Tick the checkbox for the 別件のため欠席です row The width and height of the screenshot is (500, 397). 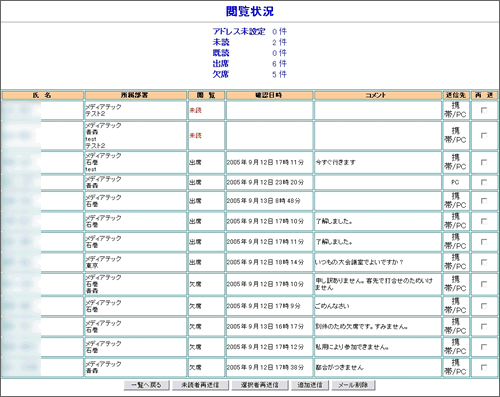pos(484,327)
